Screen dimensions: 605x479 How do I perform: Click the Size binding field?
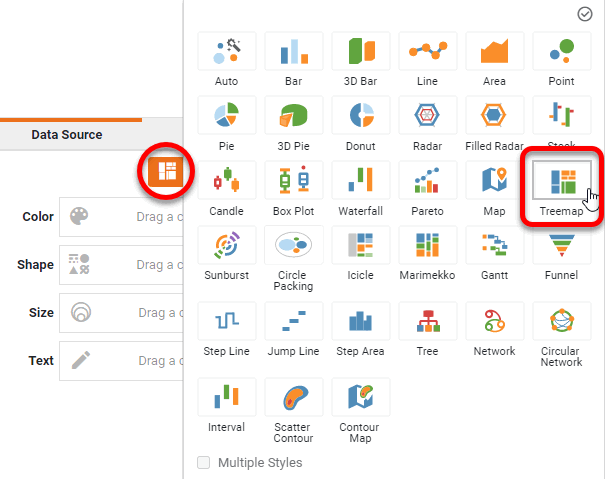point(120,312)
